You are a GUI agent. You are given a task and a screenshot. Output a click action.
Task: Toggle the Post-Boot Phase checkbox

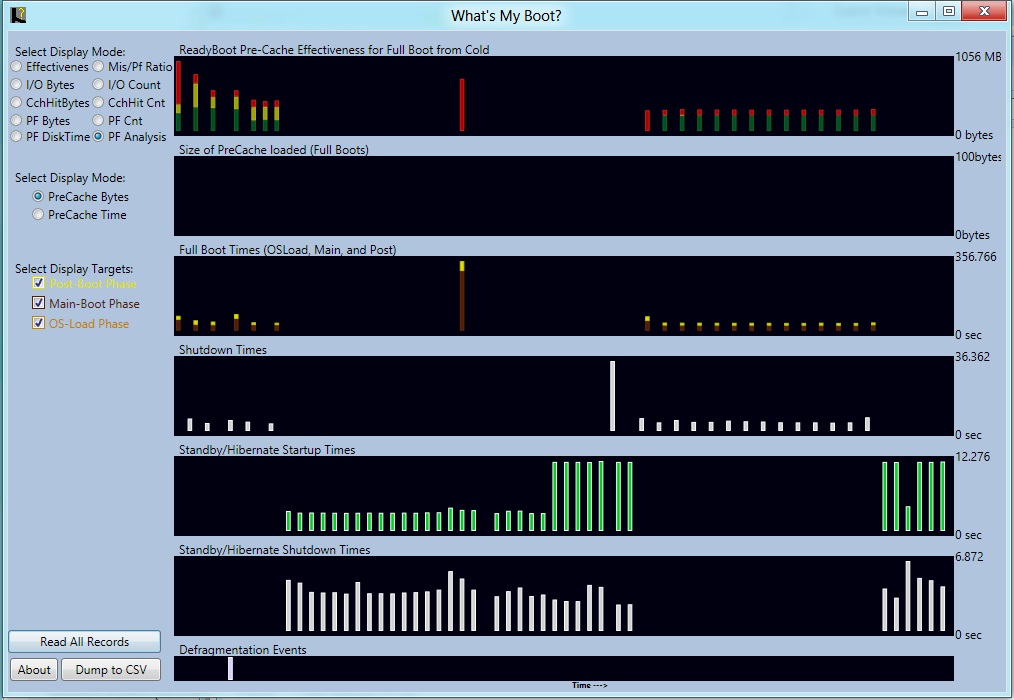39,283
